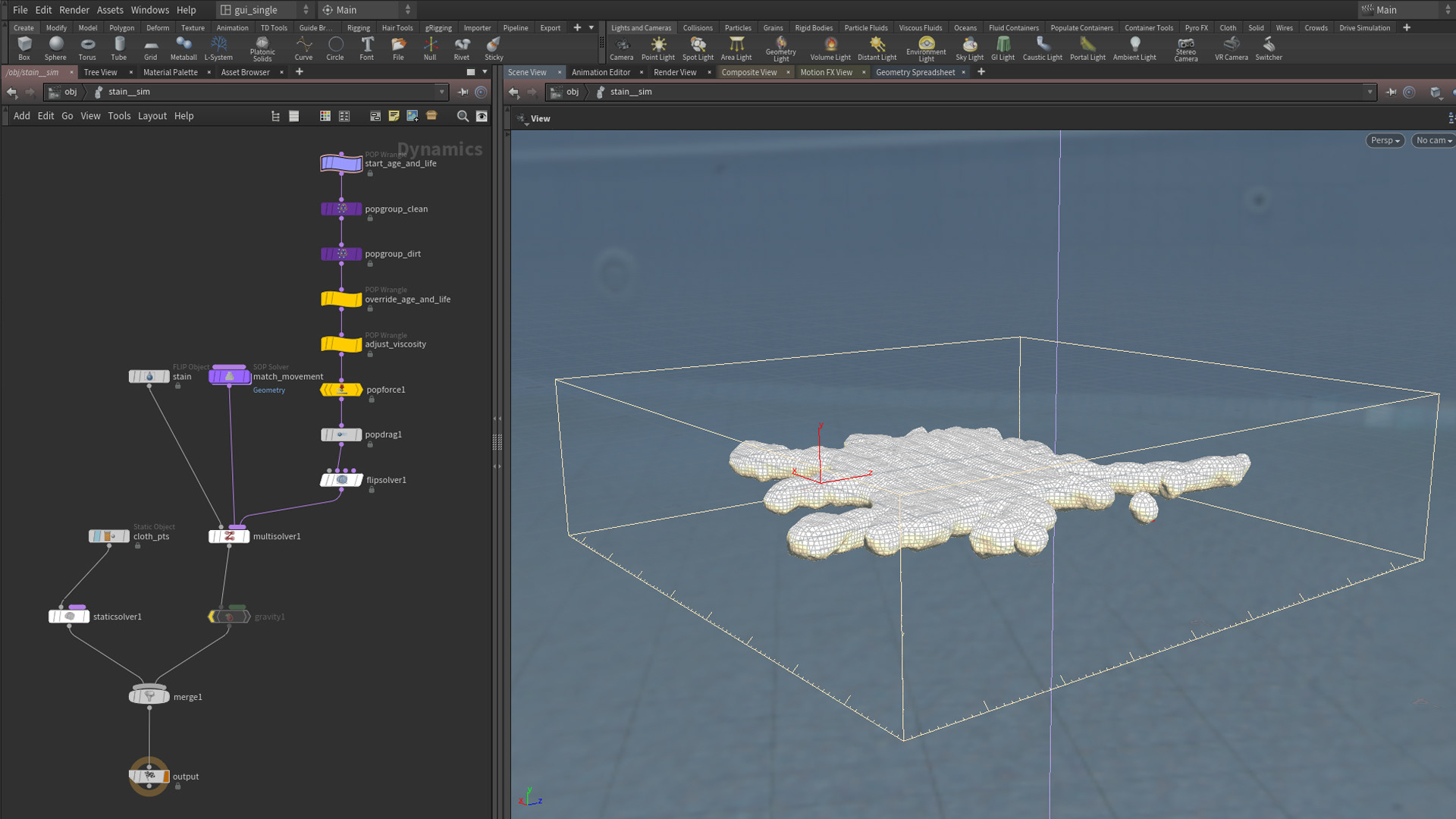Add a Geometry Light
This screenshot has width=1456, height=819.
tap(781, 49)
